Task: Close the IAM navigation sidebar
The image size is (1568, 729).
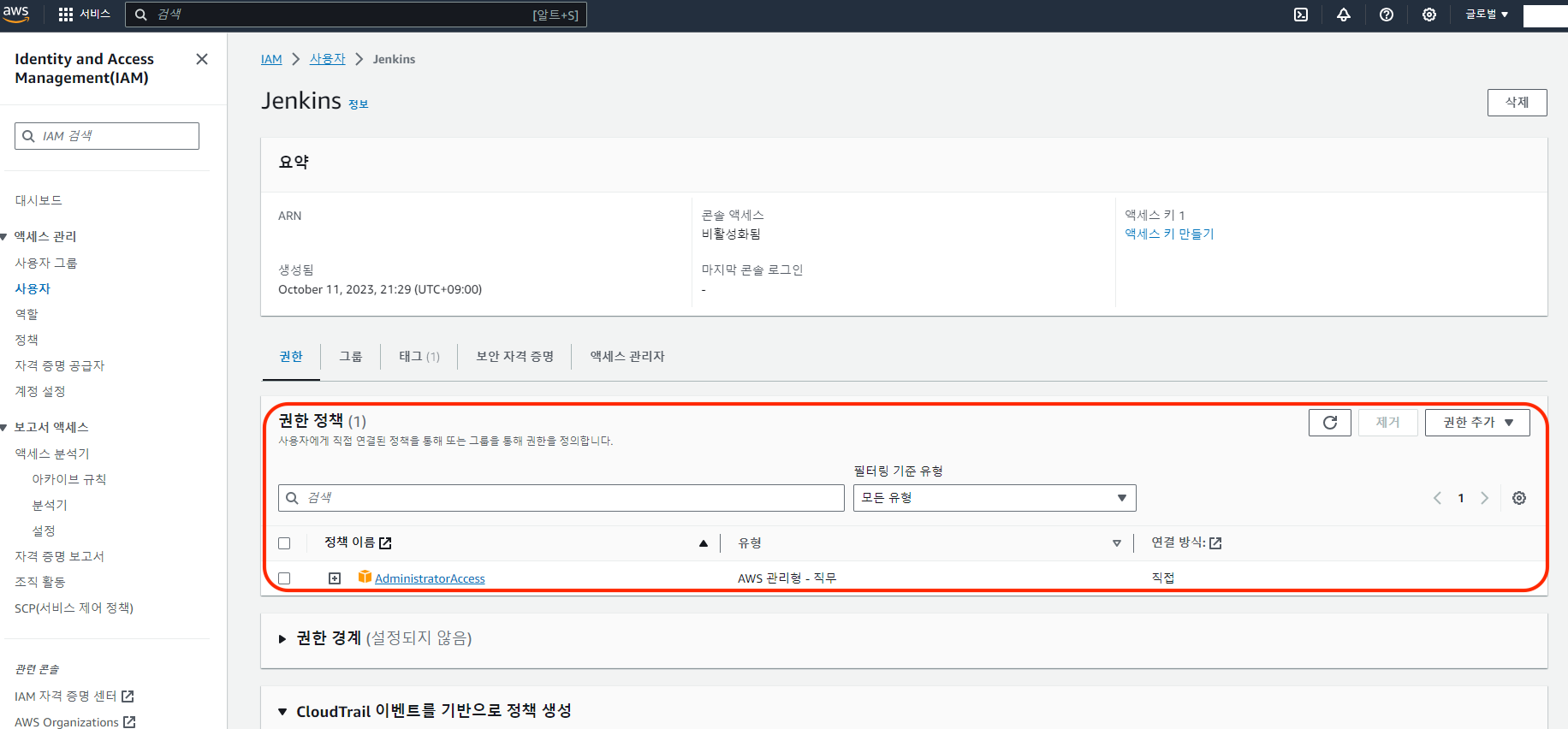Action: [202, 59]
